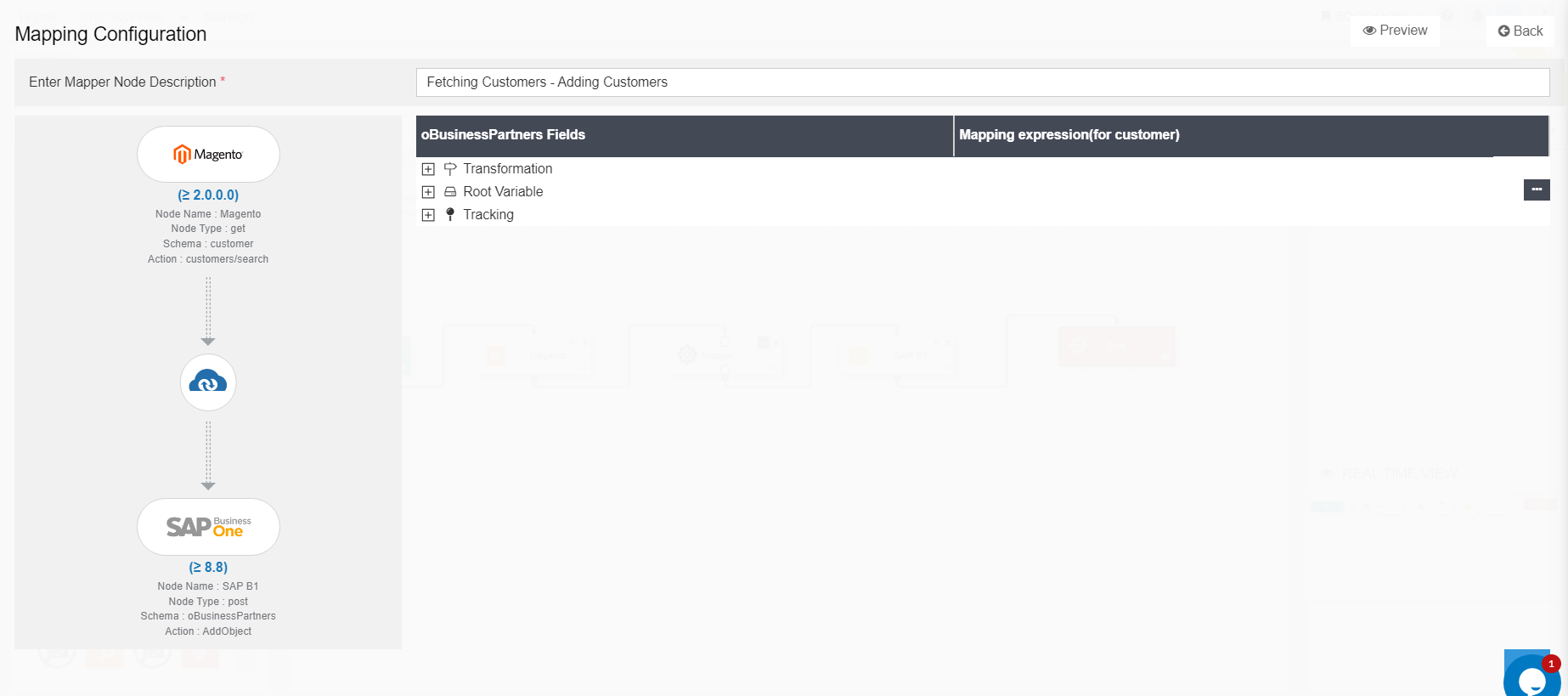Go back using the Back button
This screenshot has width=1568, height=696.
coord(1520,31)
